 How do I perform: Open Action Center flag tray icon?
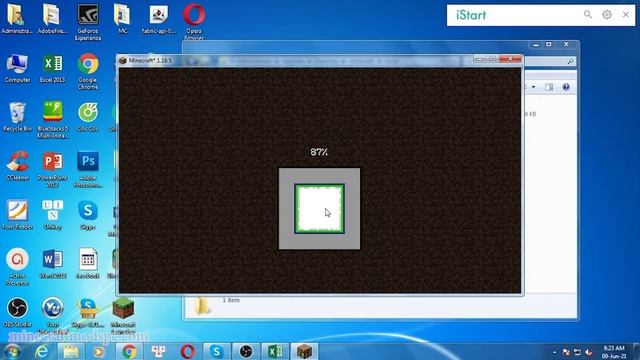pos(566,352)
